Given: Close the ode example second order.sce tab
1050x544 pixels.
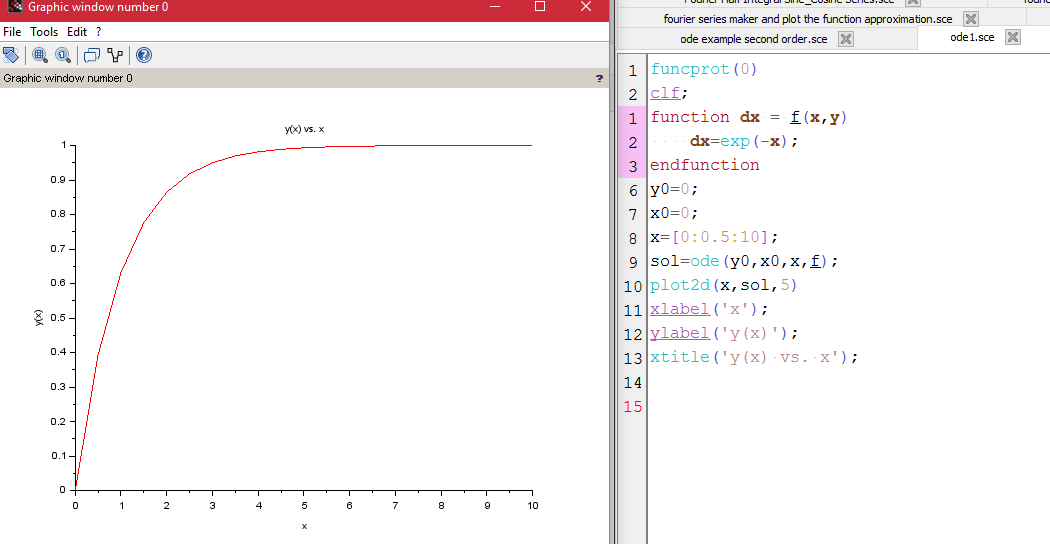Looking at the screenshot, I should pyautogui.click(x=845, y=39).
